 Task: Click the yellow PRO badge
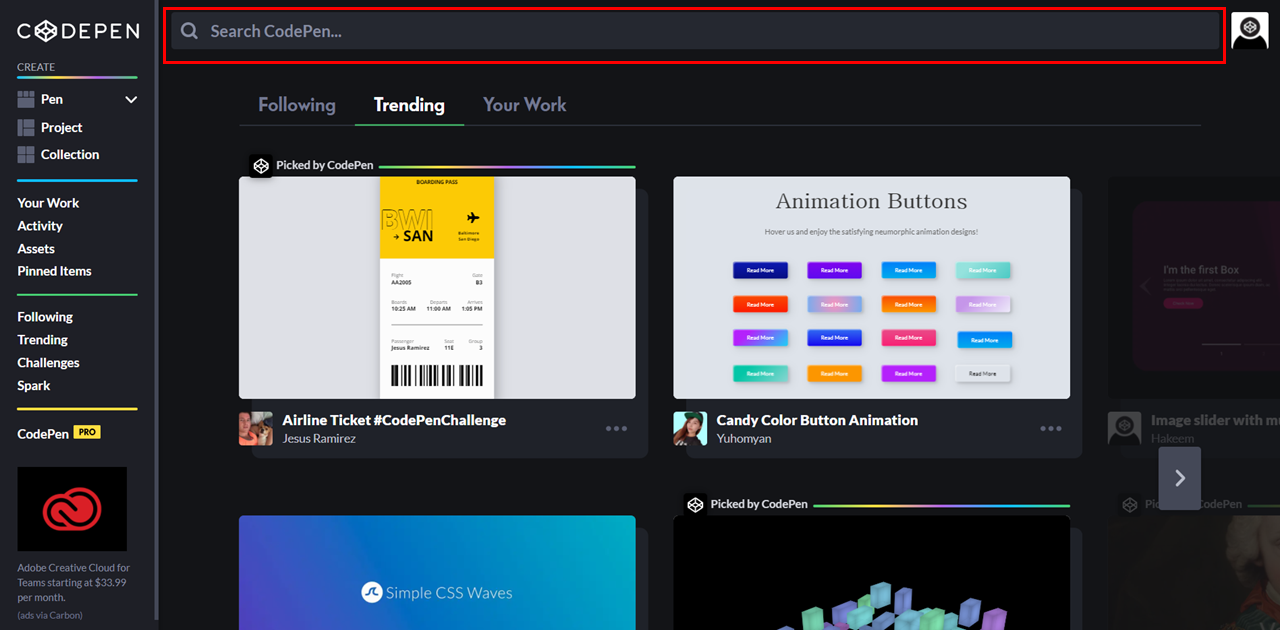(87, 433)
